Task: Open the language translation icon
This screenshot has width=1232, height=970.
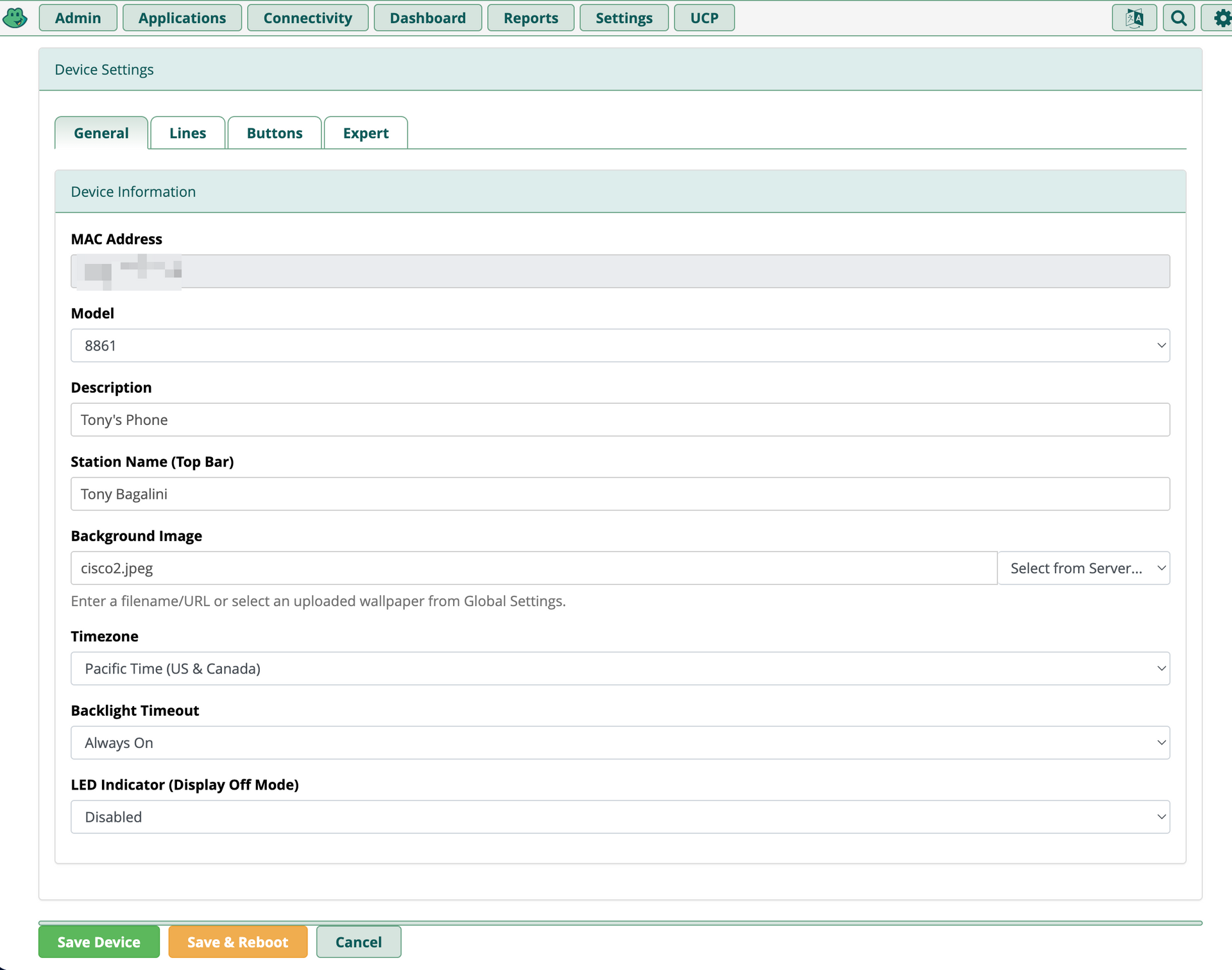Action: [1134, 17]
